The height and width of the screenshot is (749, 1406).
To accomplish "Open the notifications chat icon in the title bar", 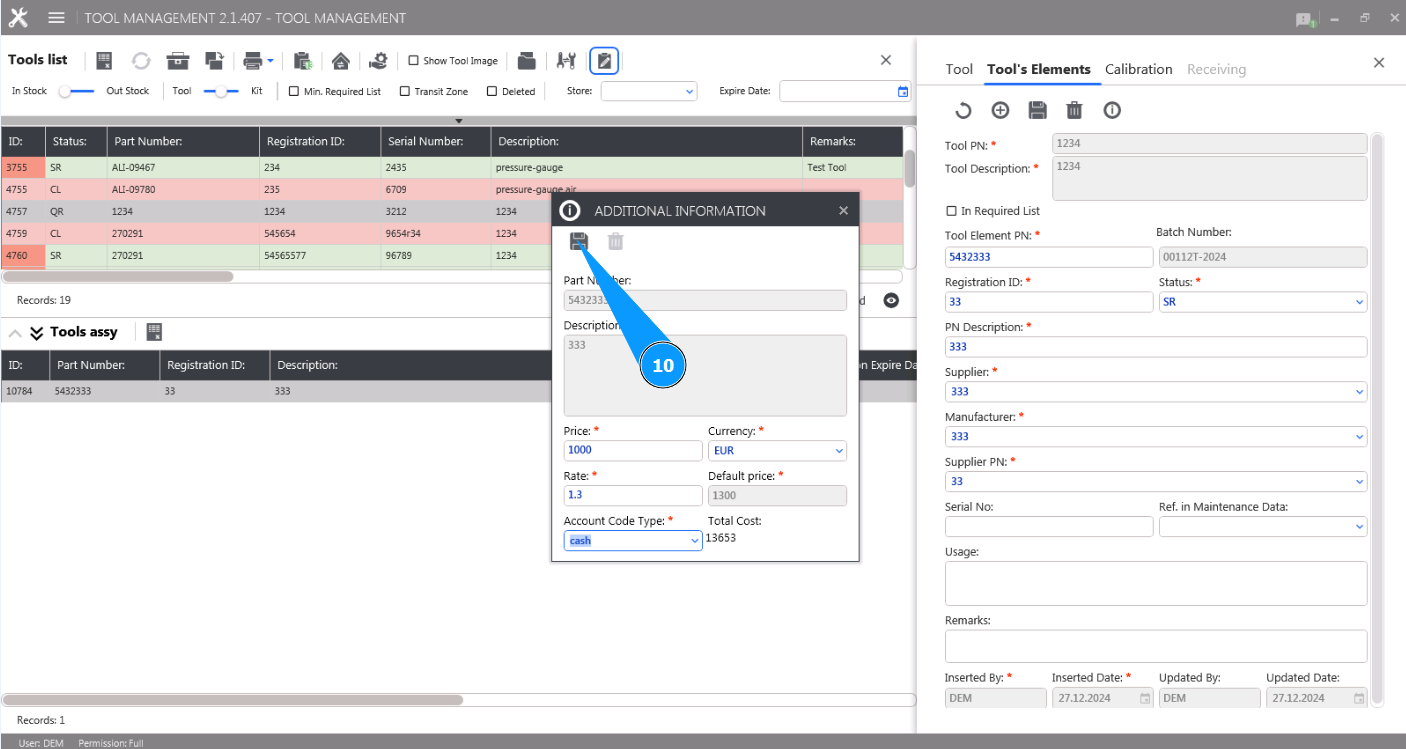I will [1304, 19].
